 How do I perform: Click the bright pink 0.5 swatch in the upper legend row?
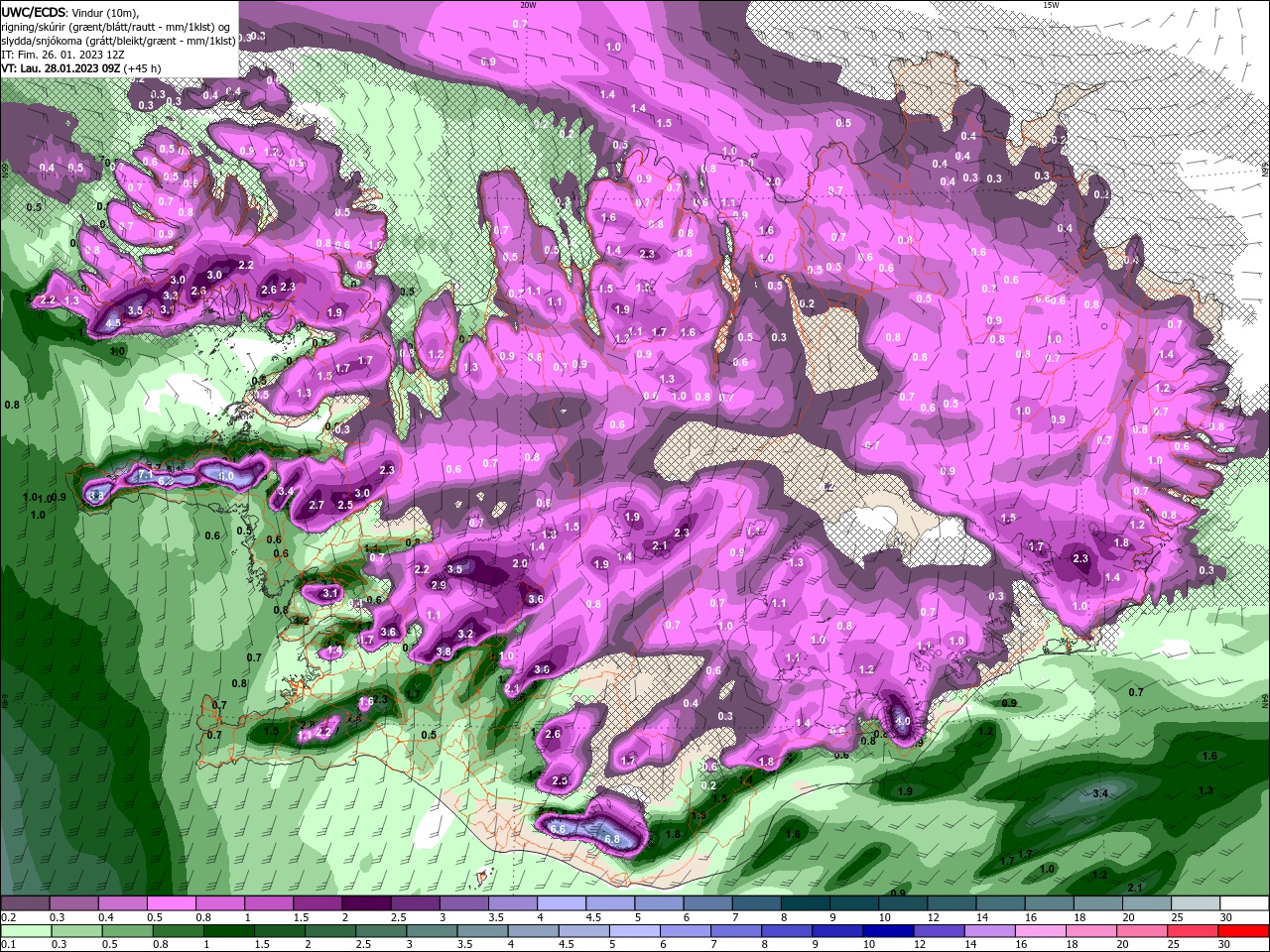click(171, 903)
